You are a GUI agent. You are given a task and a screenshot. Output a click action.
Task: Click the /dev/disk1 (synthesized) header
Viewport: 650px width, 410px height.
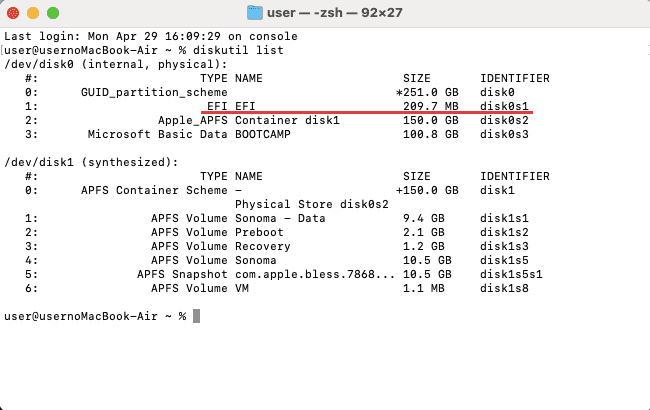point(91,162)
